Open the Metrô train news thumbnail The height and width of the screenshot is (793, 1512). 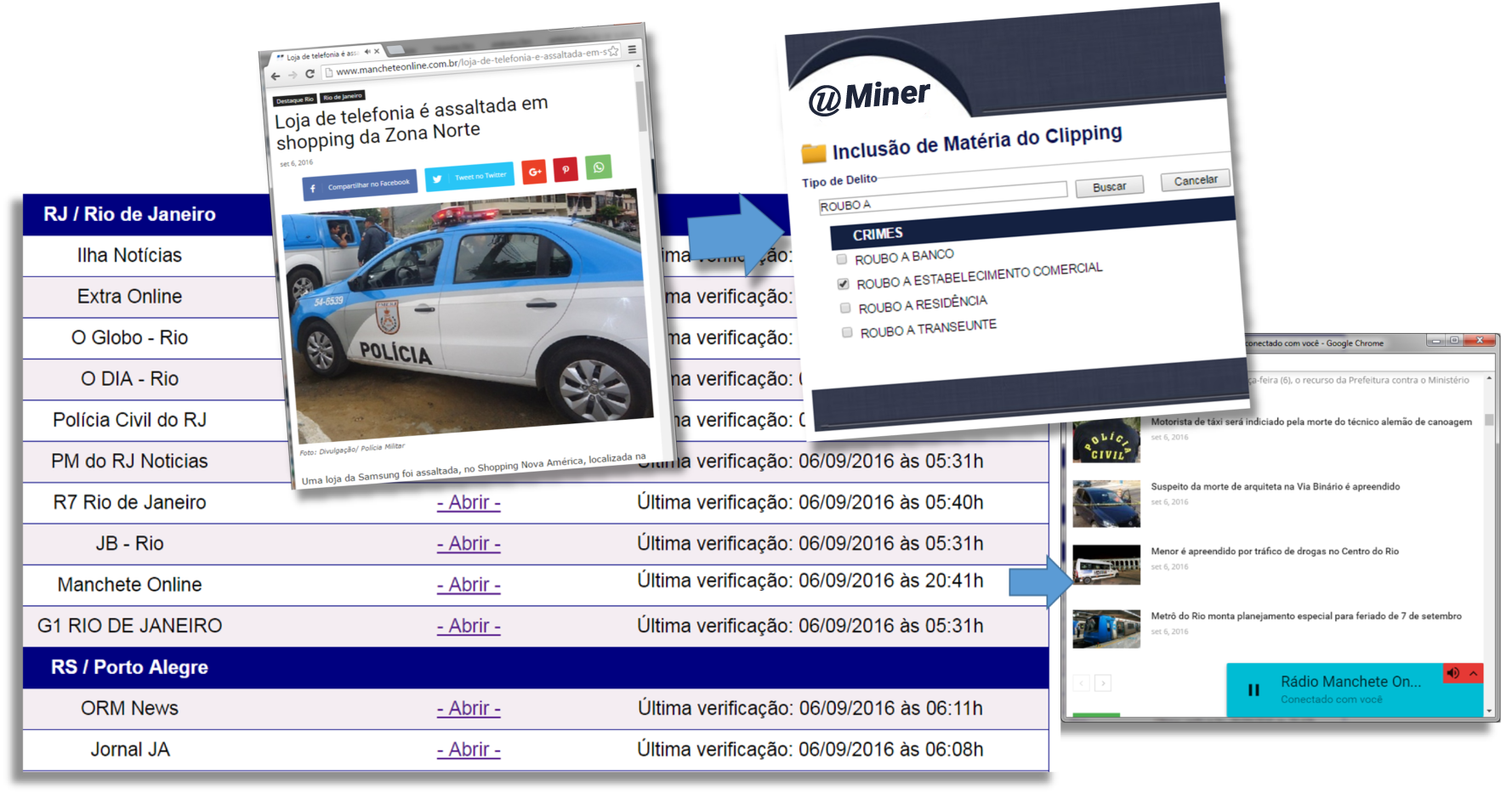[1106, 629]
